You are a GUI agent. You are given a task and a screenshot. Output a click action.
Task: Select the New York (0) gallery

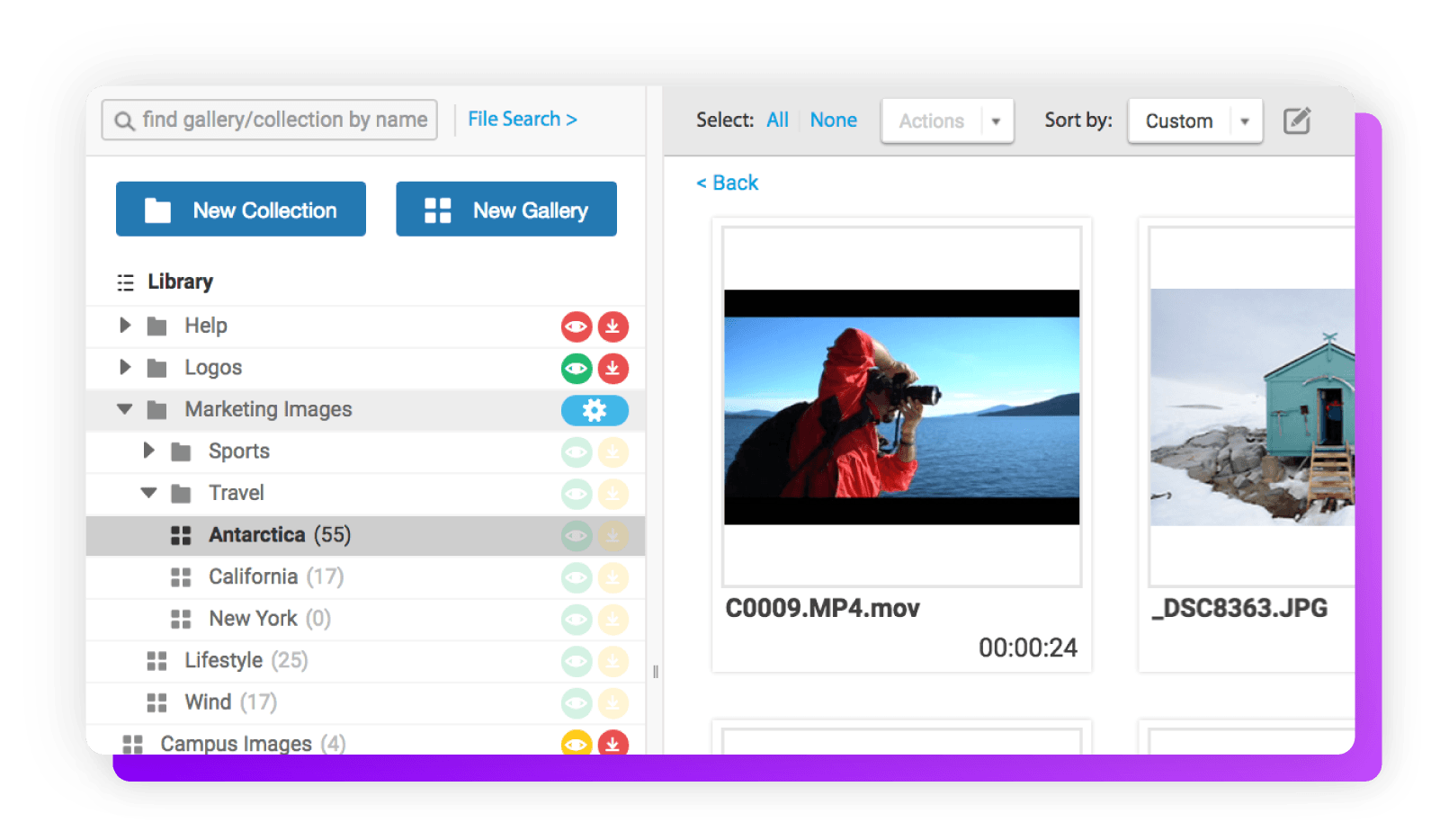365,620
